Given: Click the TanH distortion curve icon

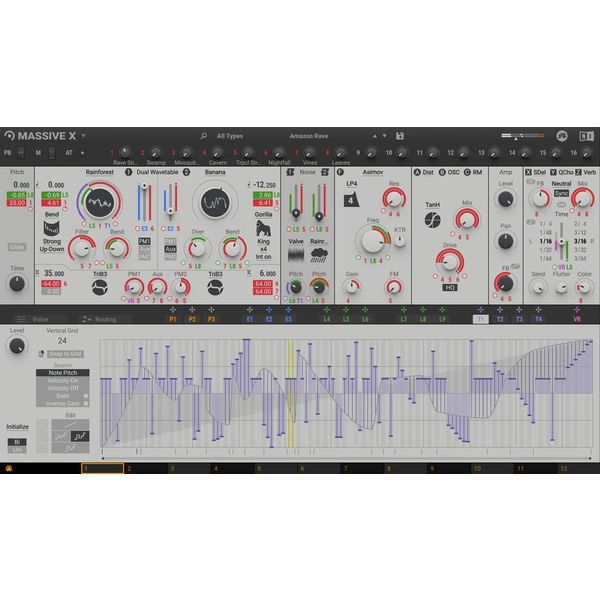Looking at the screenshot, I should pyautogui.click(x=432, y=220).
